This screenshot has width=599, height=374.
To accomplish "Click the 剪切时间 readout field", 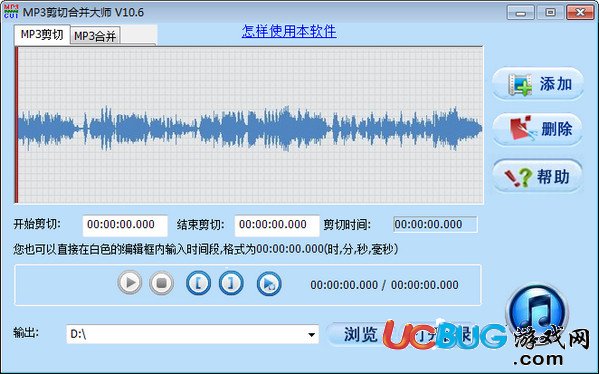I will coord(435,224).
